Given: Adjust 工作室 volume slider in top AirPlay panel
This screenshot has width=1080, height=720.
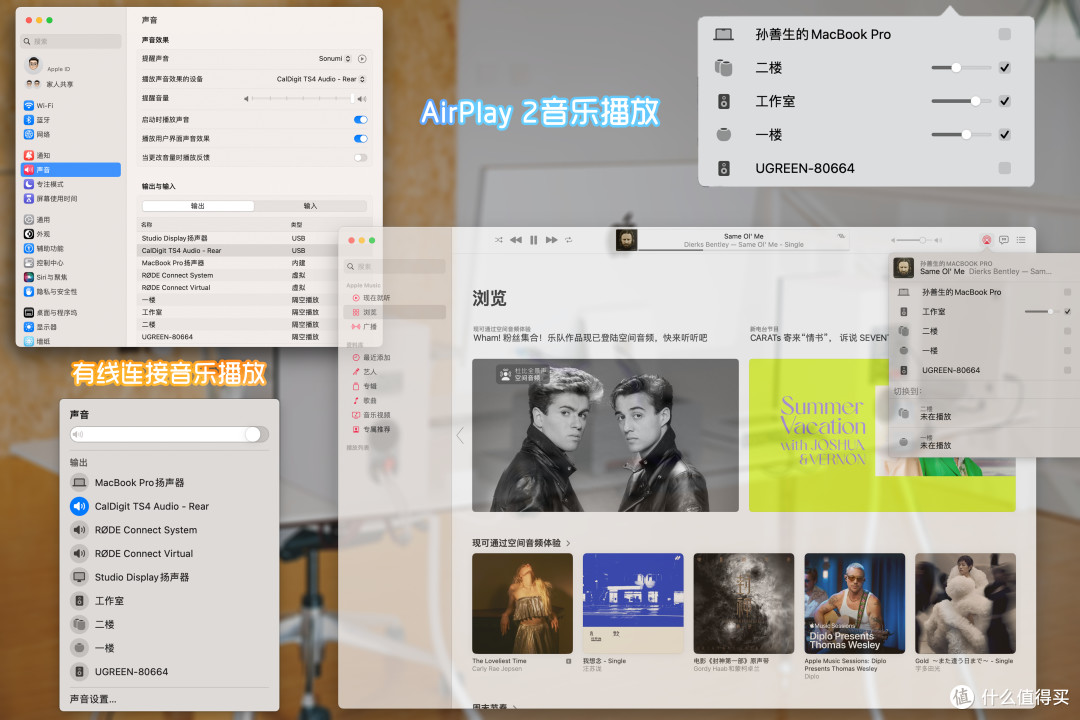Looking at the screenshot, I should click(x=961, y=101).
